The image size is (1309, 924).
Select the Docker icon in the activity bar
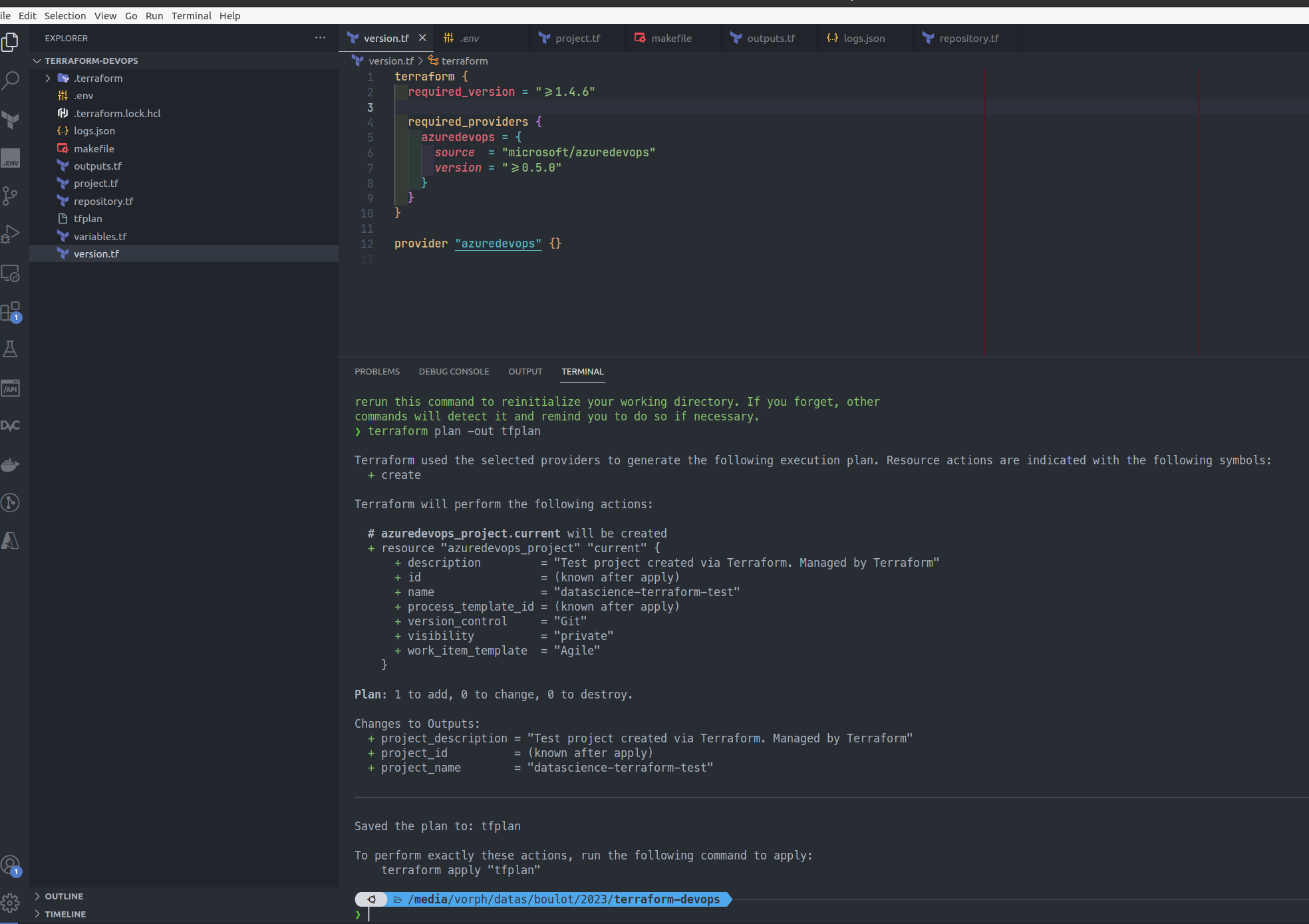tap(11, 464)
